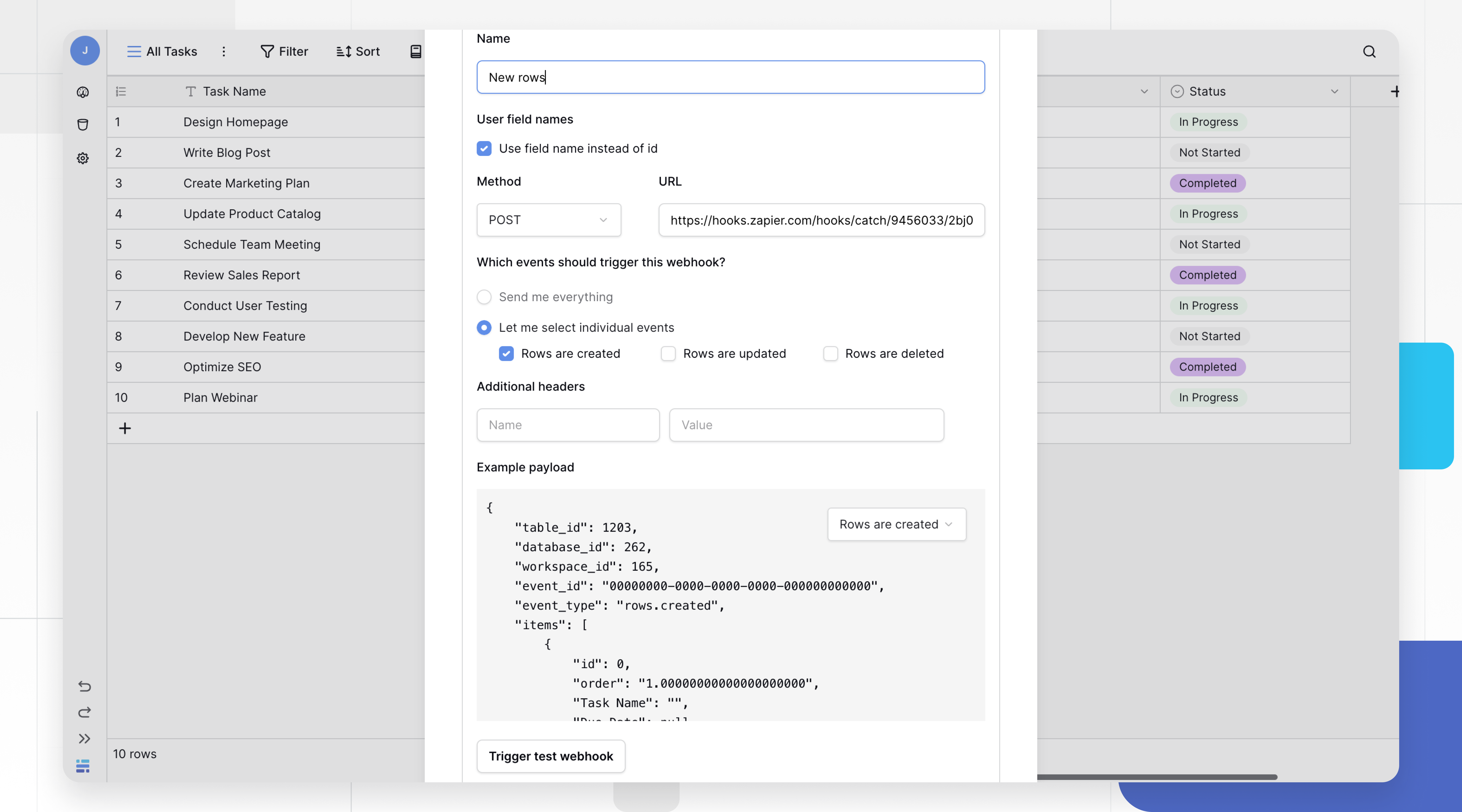Click the row count header icon
The width and height of the screenshot is (1462, 812).
point(121,91)
